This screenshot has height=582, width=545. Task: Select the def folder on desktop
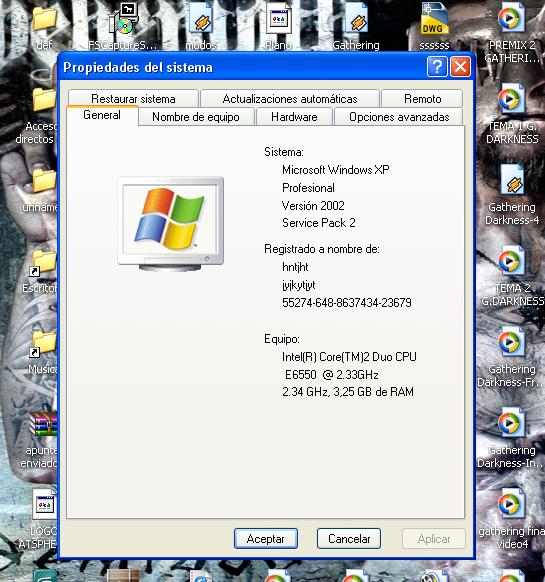44,19
